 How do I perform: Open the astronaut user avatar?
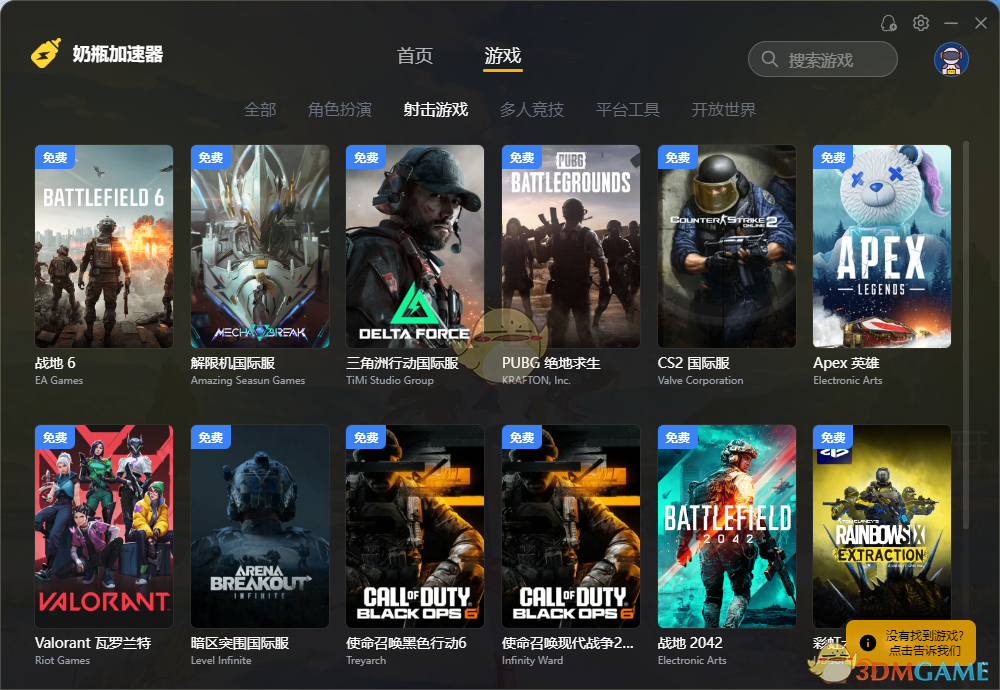point(951,60)
